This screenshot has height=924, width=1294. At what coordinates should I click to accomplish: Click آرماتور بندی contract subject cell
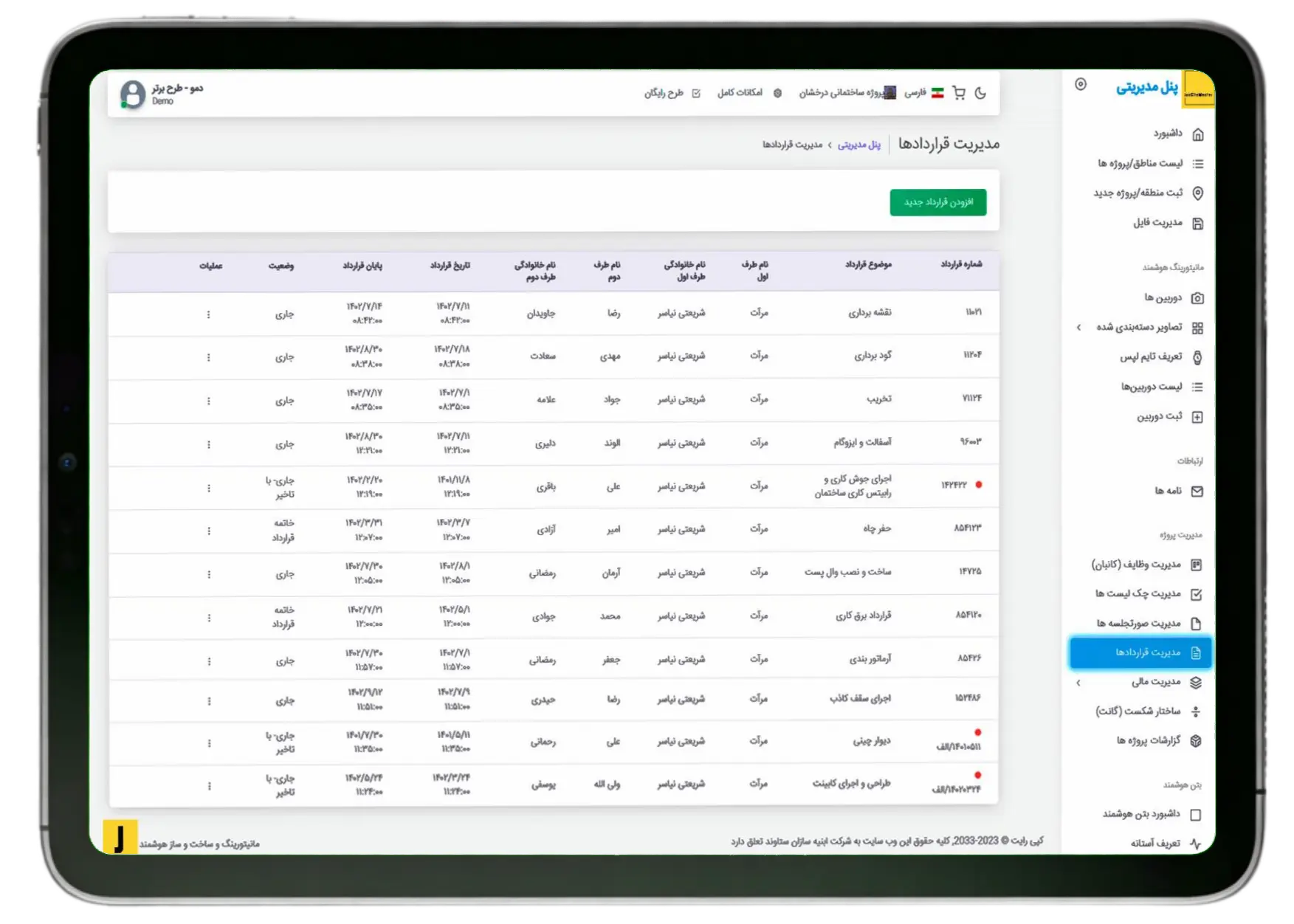click(870, 658)
